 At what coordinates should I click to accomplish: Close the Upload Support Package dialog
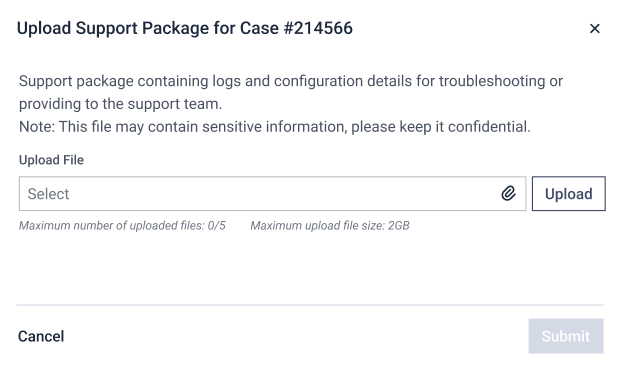[x=594, y=29]
